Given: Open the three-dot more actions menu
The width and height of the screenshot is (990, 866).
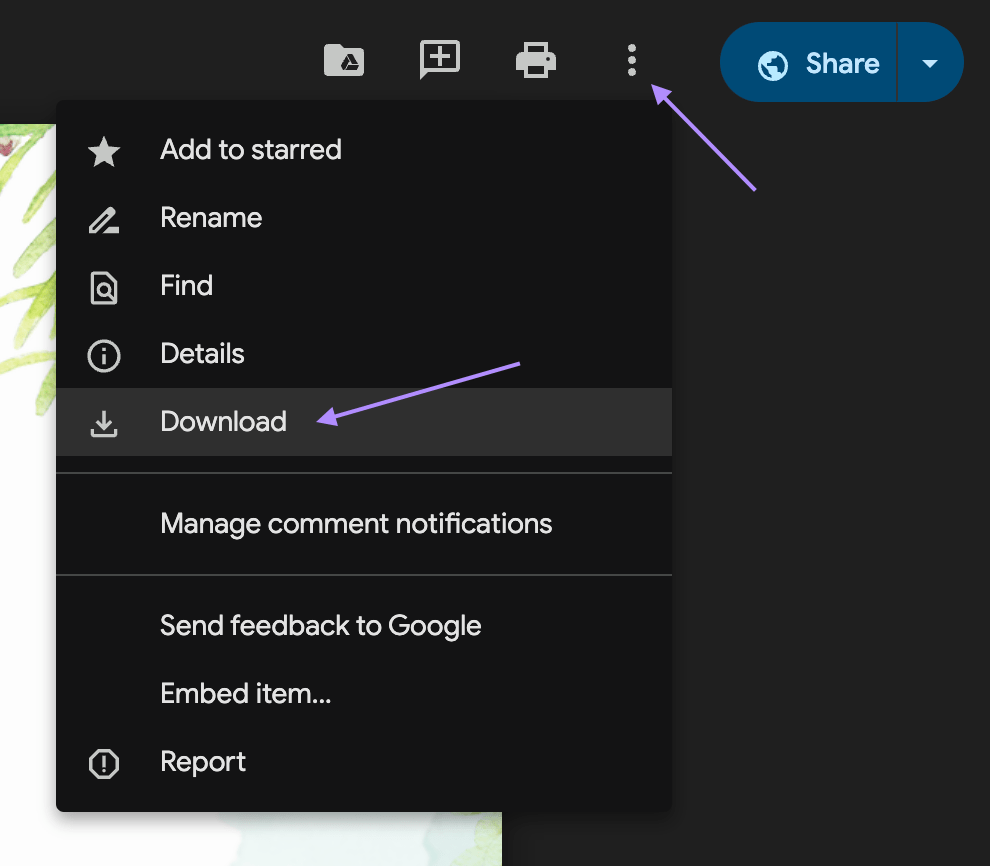Looking at the screenshot, I should (631, 61).
